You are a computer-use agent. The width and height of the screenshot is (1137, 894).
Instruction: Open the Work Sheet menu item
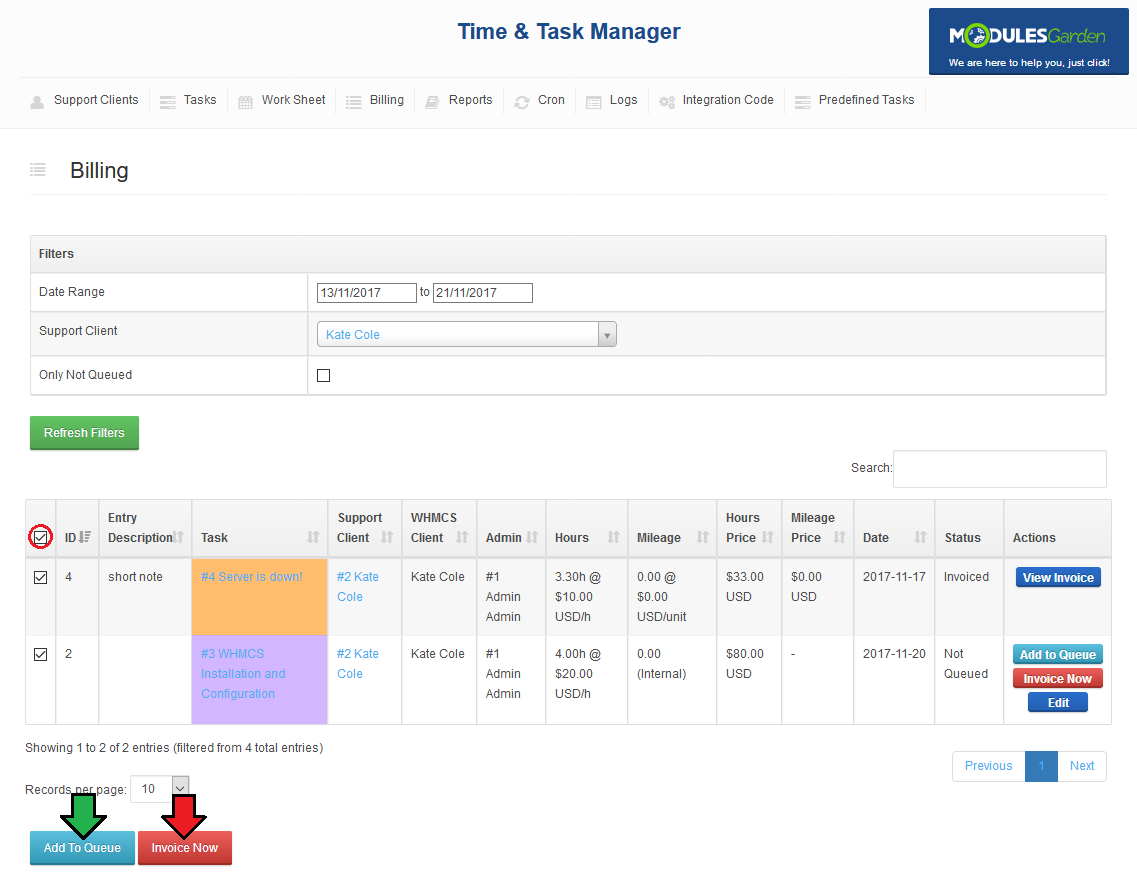[293, 100]
